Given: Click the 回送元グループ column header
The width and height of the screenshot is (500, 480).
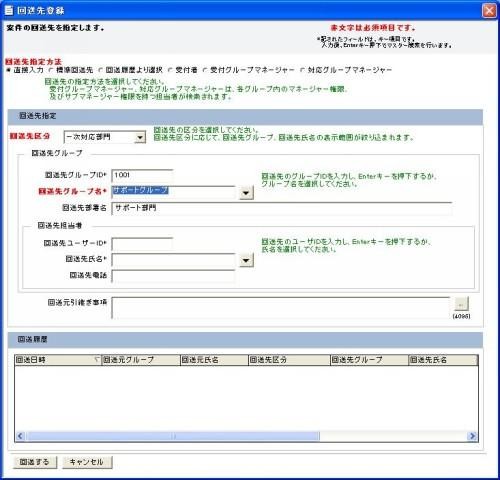Looking at the screenshot, I should point(141,360).
